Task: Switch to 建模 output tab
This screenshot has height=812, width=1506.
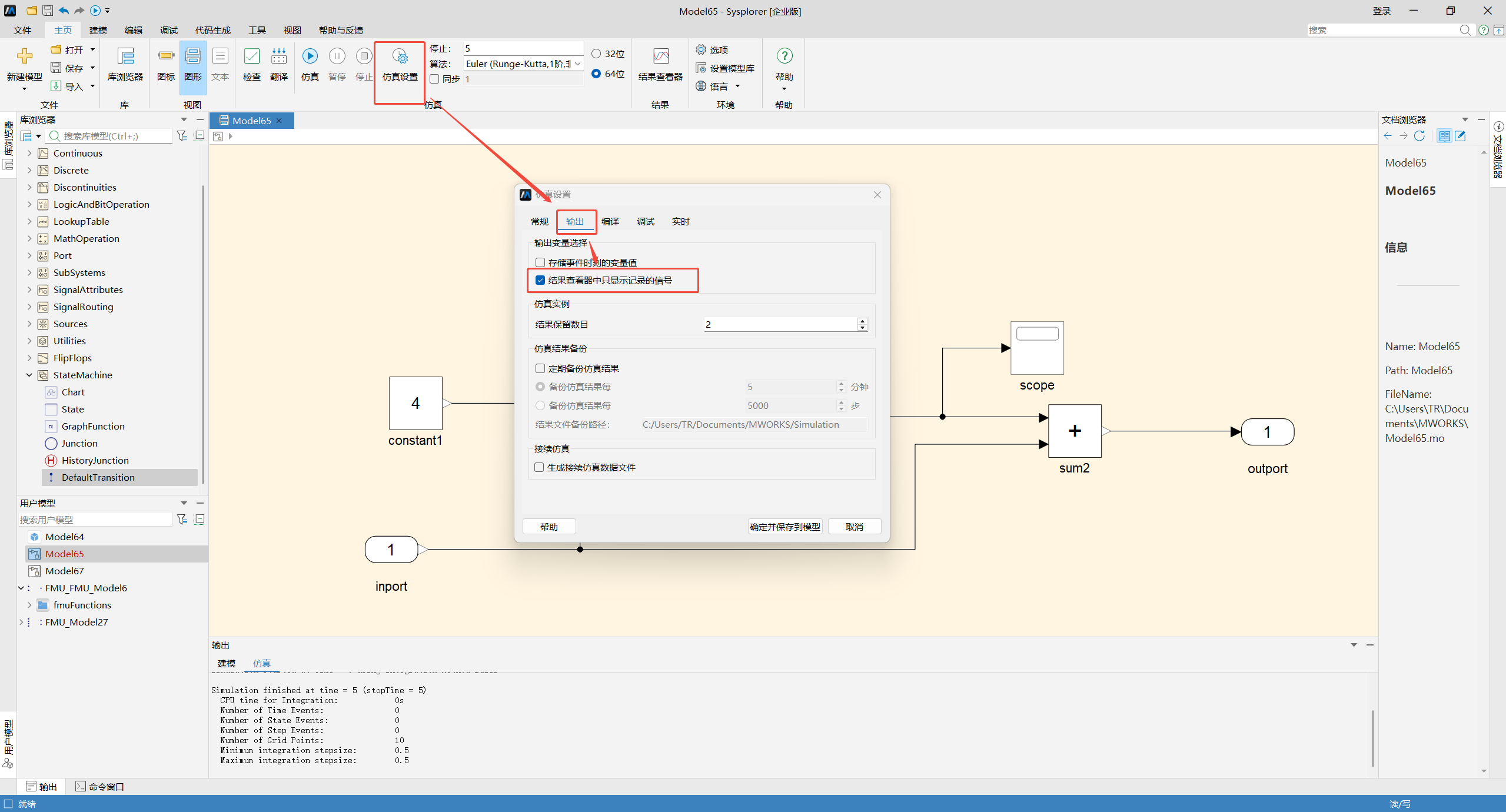Action: [227, 663]
